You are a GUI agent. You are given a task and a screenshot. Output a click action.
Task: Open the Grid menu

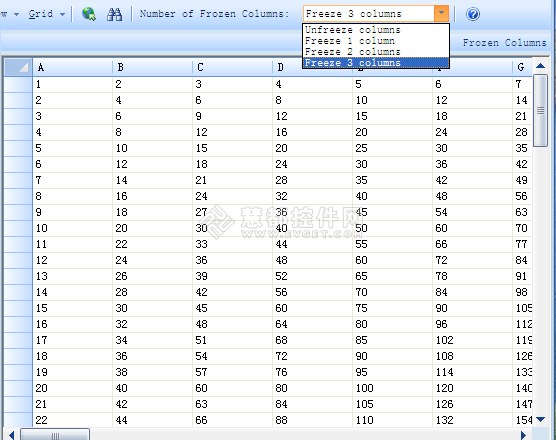(47, 14)
